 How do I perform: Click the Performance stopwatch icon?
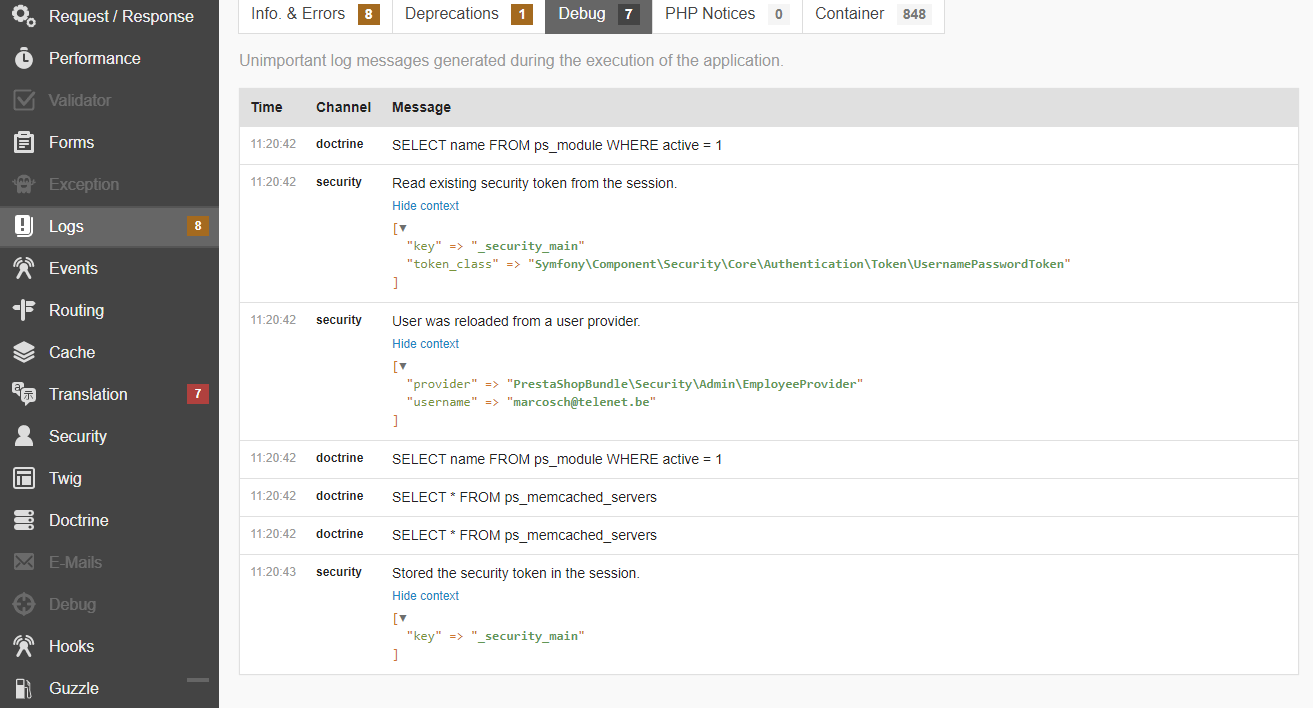point(24,59)
